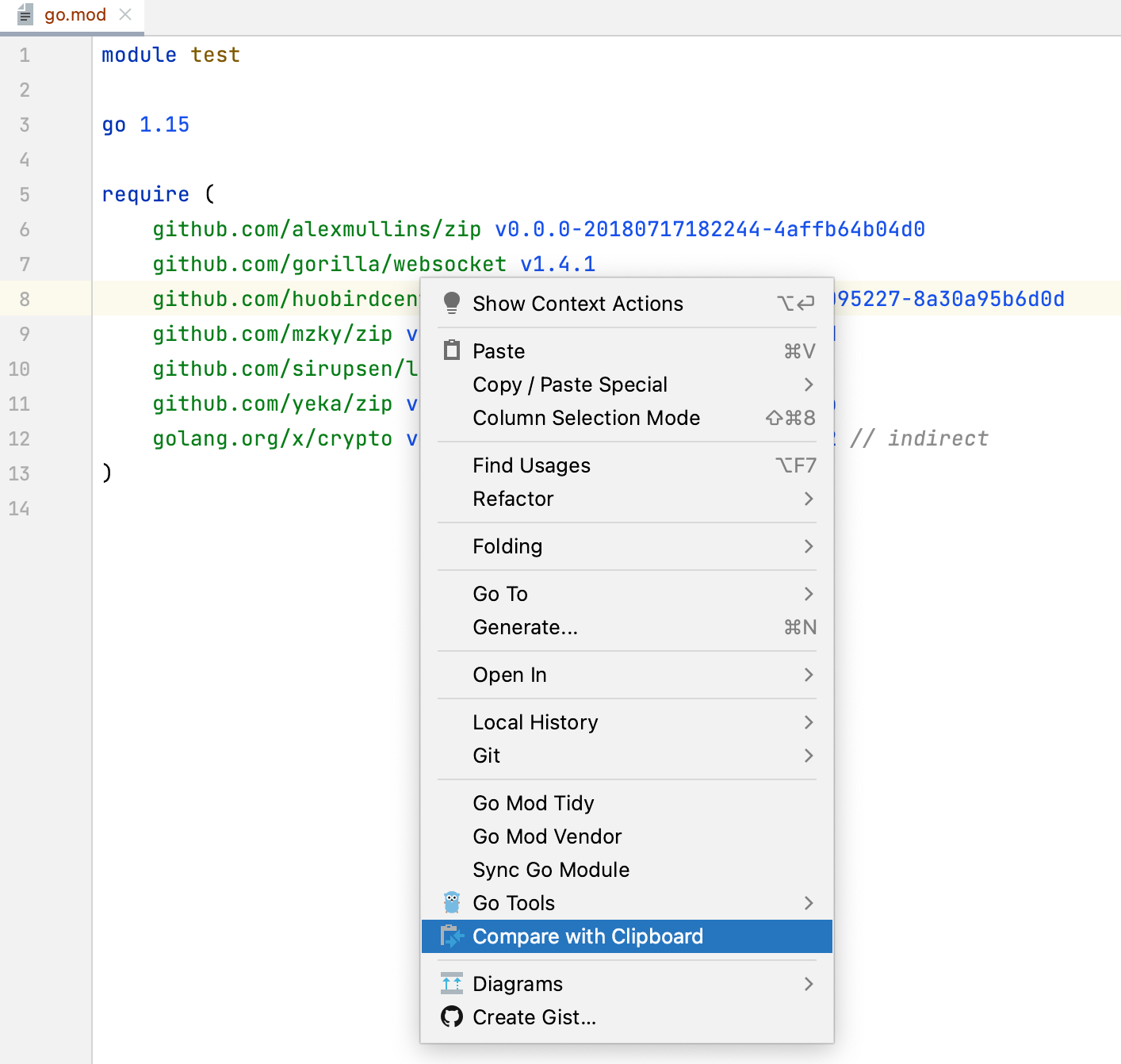Click the GitHub icon beside Create Gist

[x=452, y=1016]
